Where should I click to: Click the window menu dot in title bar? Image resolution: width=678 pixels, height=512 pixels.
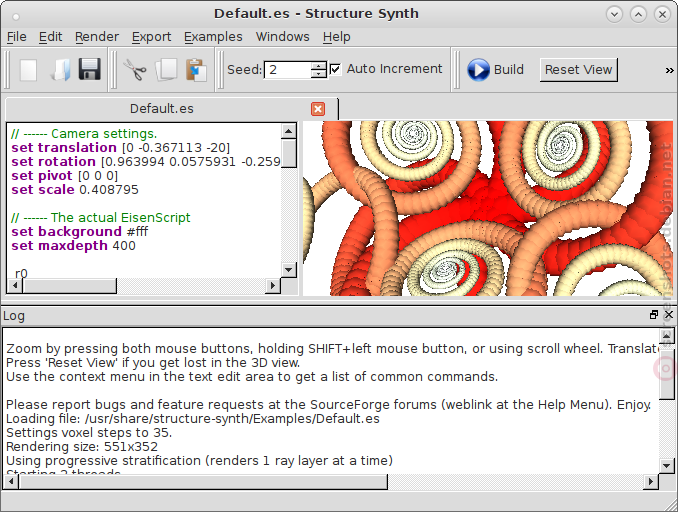point(16,17)
